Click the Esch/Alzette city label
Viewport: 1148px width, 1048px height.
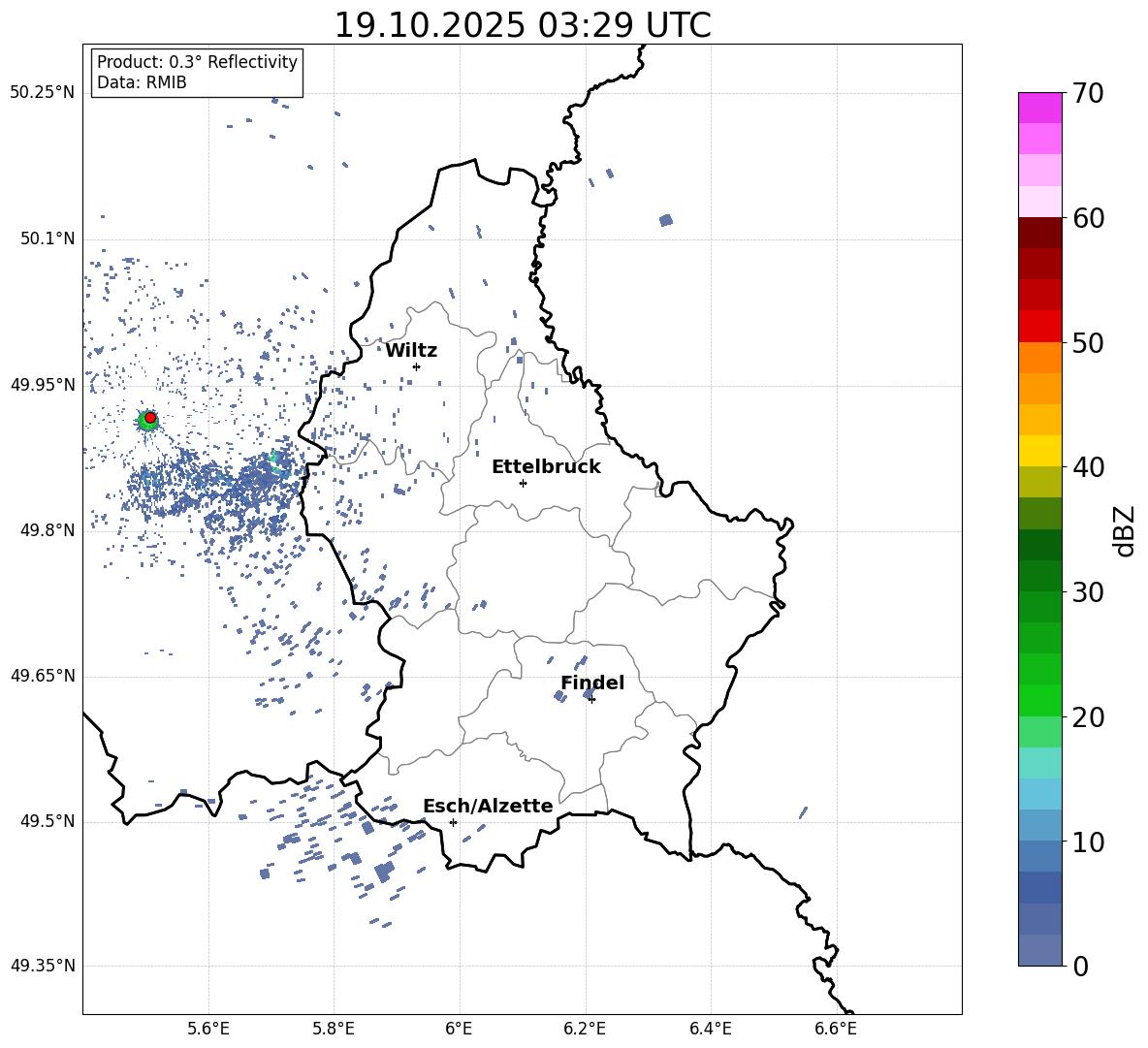point(488,806)
